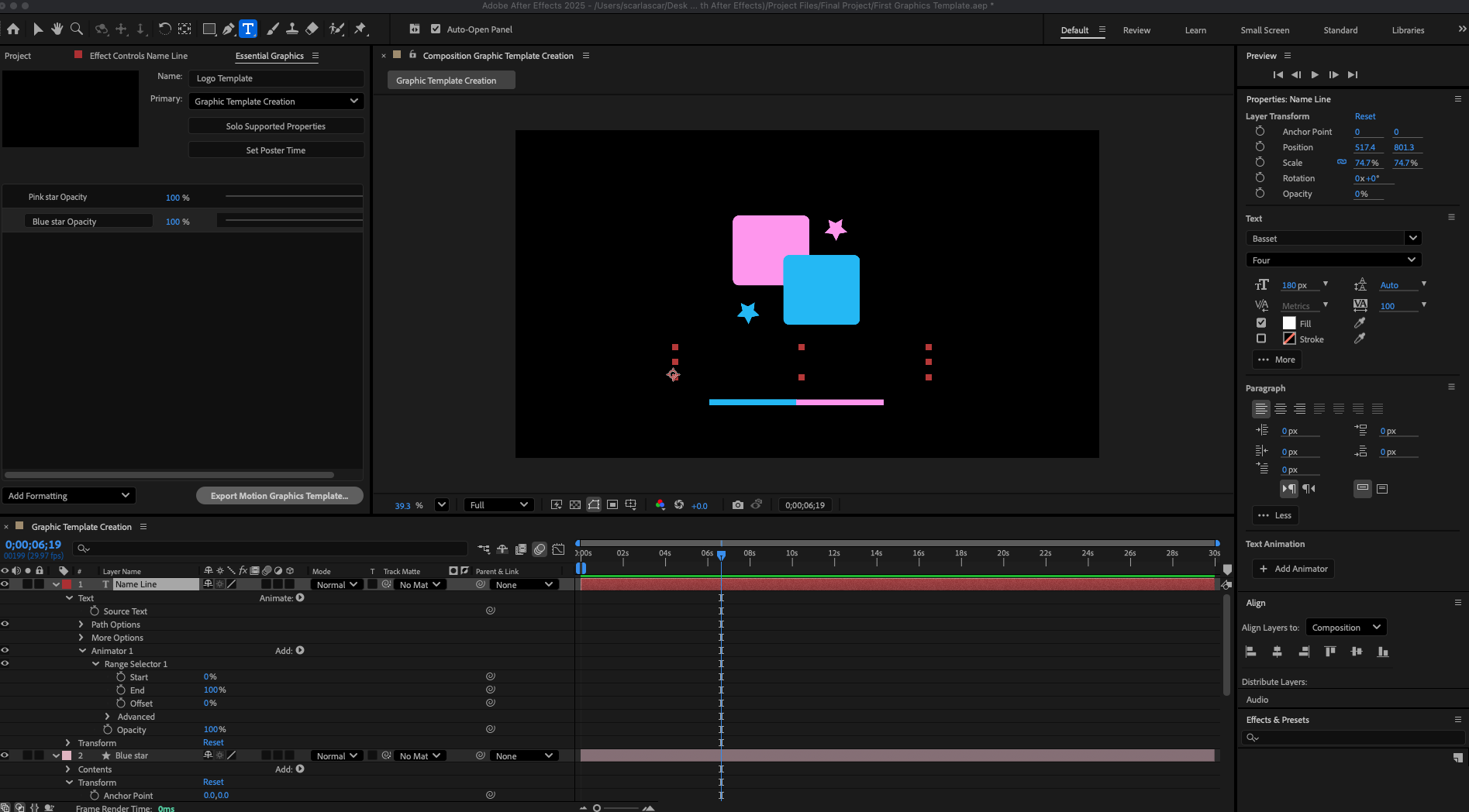Image resolution: width=1469 pixels, height=812 pixels.
Task: Adjust the Blue star Opacity slider
Action: pyautogui.click(x=294, y=221)
